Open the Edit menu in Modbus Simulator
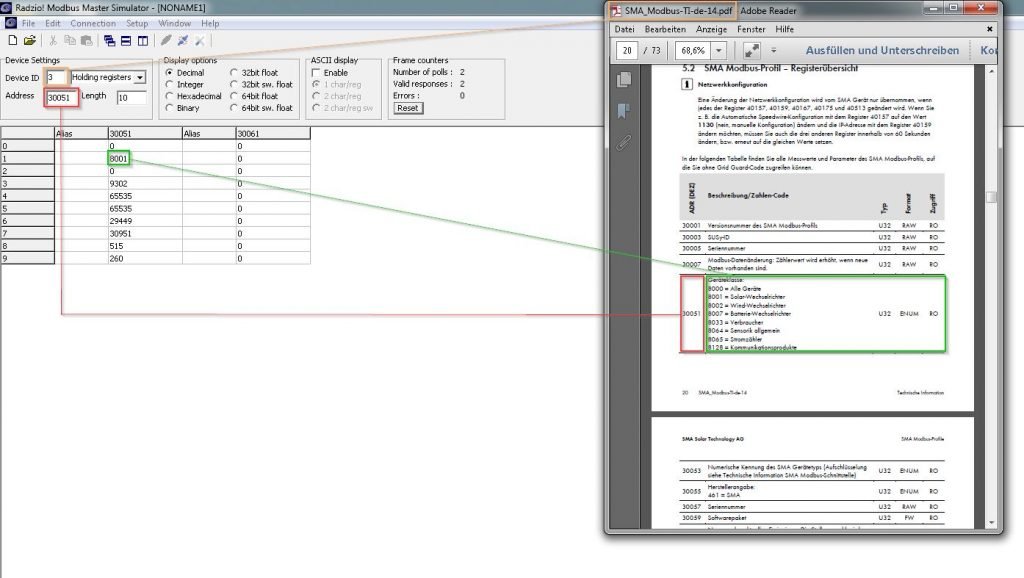Image resolution: width=1024 pixels, height=578 pixels. [53, 23]
